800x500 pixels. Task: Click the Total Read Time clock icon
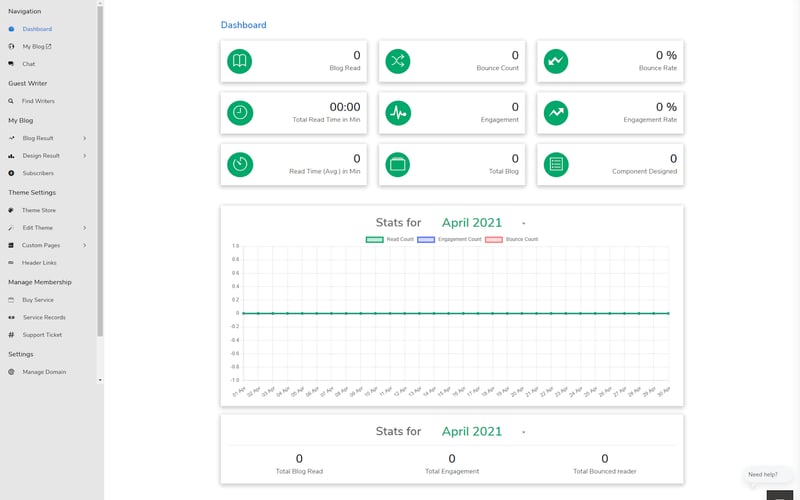coord(240,113)
